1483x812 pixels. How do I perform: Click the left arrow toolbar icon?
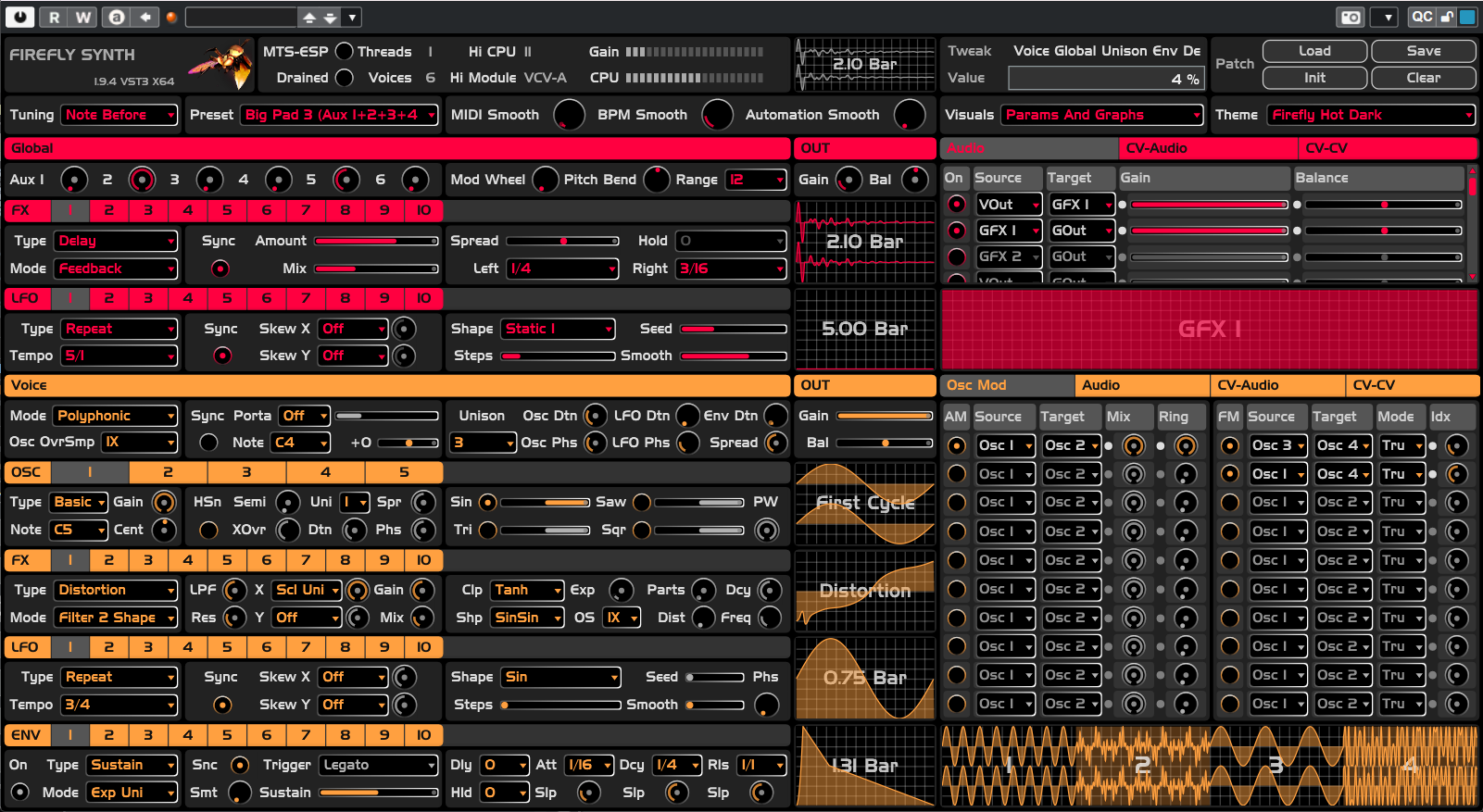point(145,17)
